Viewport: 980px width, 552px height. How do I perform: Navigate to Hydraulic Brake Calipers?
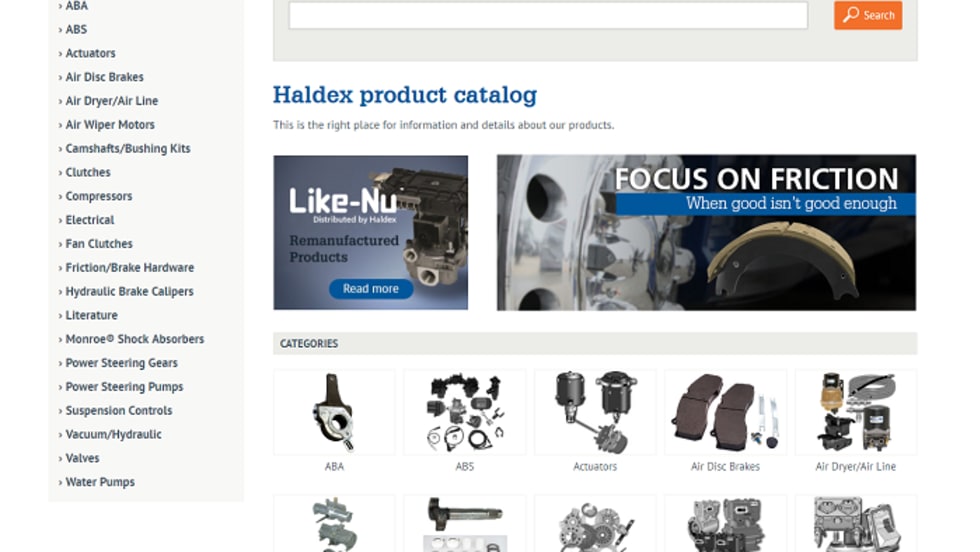[129, 291]
